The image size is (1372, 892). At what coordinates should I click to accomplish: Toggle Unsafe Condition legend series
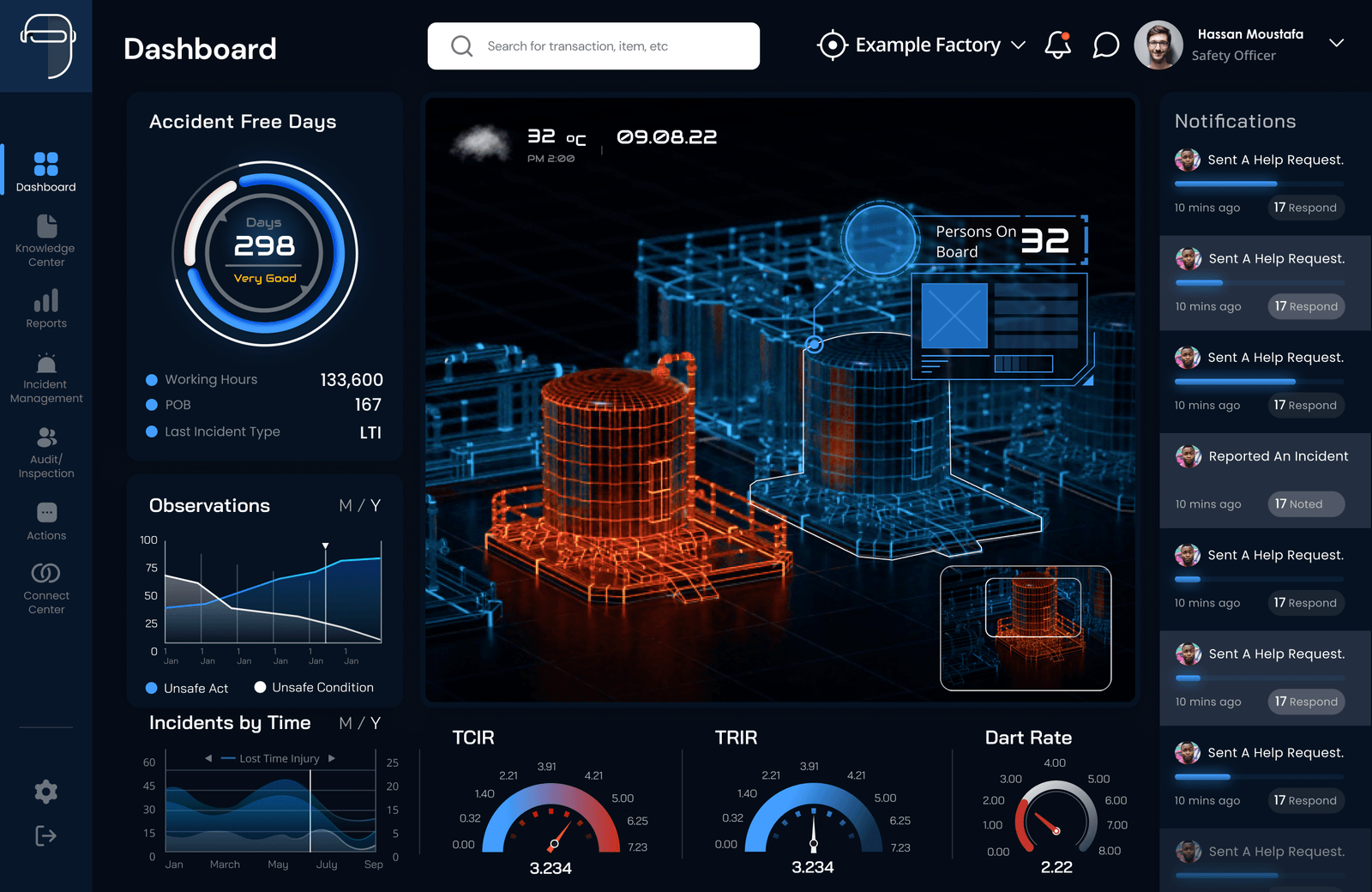pyautogui.click(x=314, y=688)
